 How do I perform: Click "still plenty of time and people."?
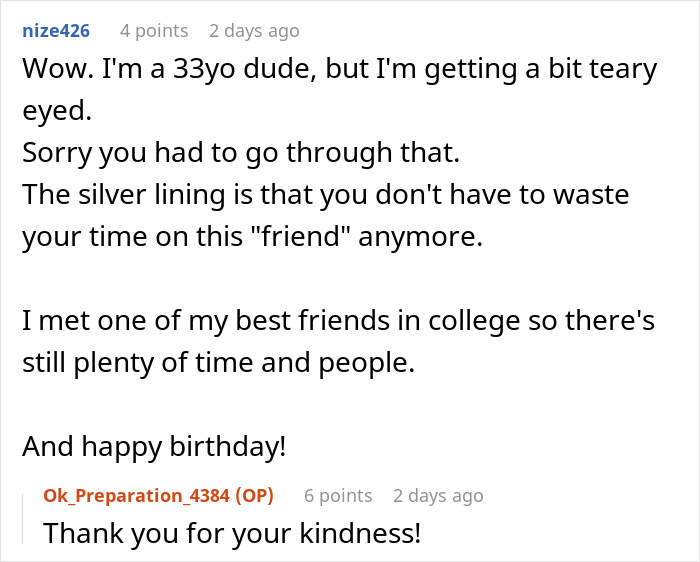[x=218, y=362]
